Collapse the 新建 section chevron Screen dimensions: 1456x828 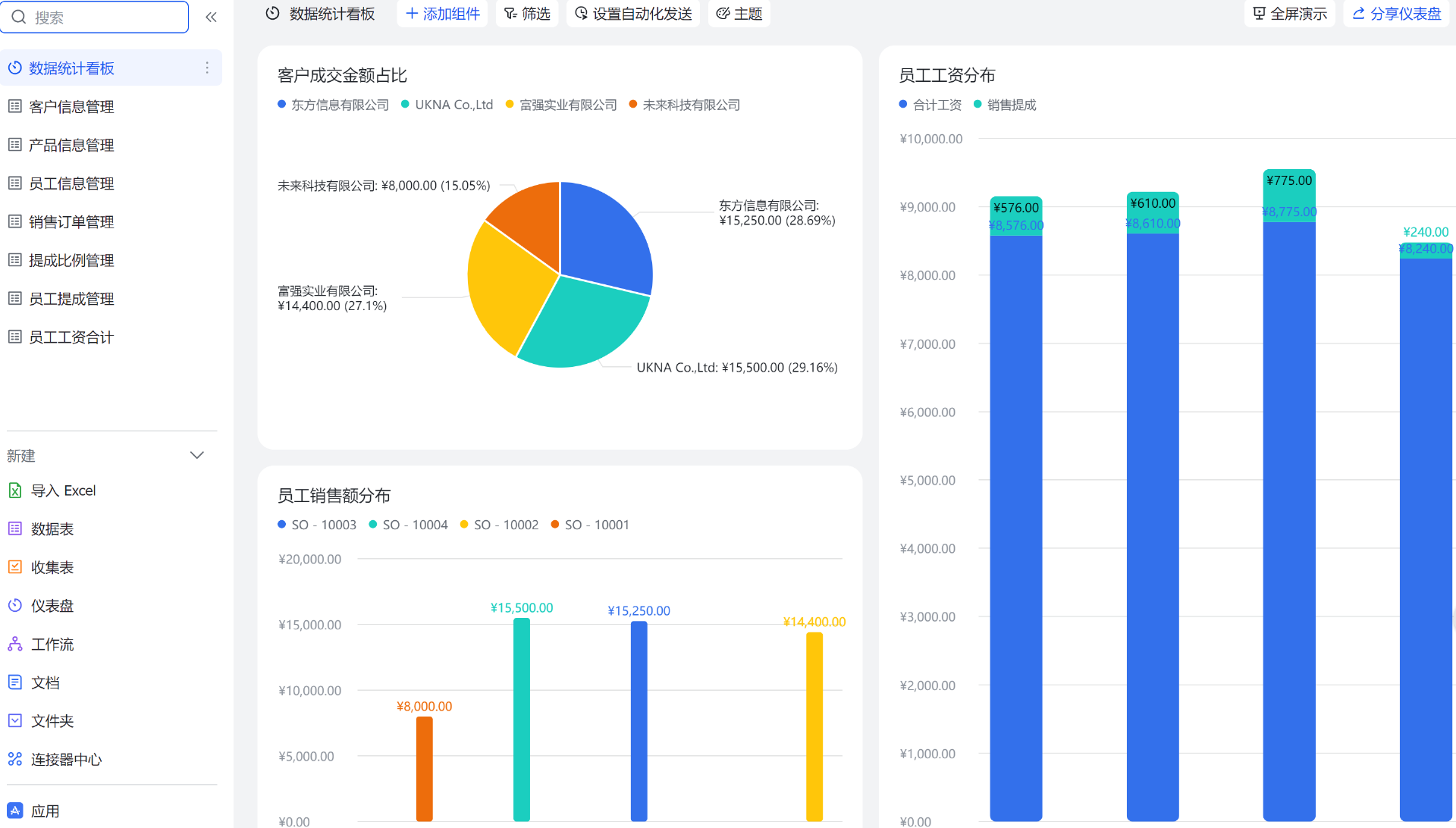(x=197, y=455)
